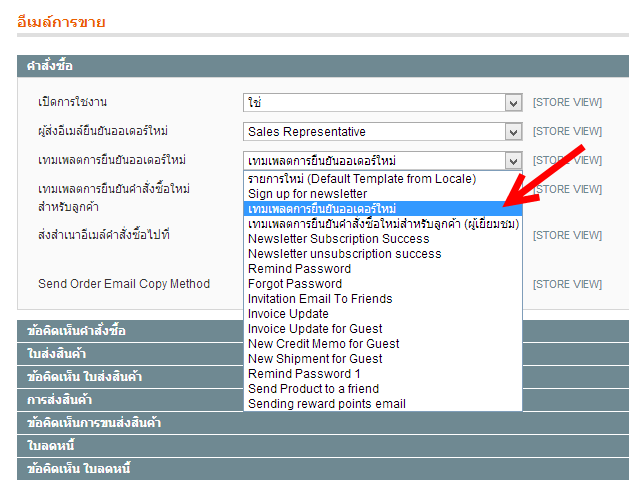This screenshot has width=629, height=502.
Task: Click the new order template dropdown arrow
Action: click(x=512, y=160)
